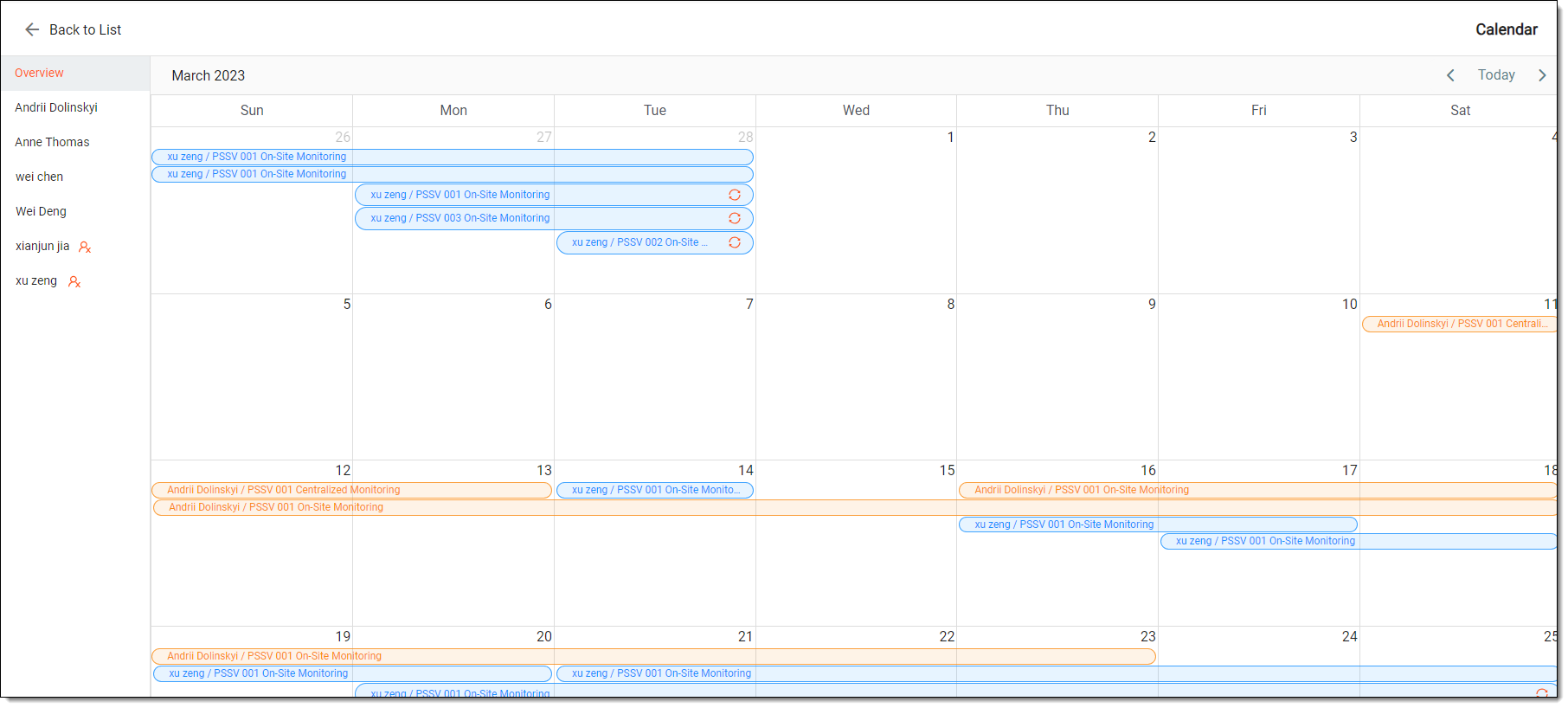The height and width of the screenshot is (708, 1568).
Task: Select xianjun jia in sidebar
Action: (75, 247)
